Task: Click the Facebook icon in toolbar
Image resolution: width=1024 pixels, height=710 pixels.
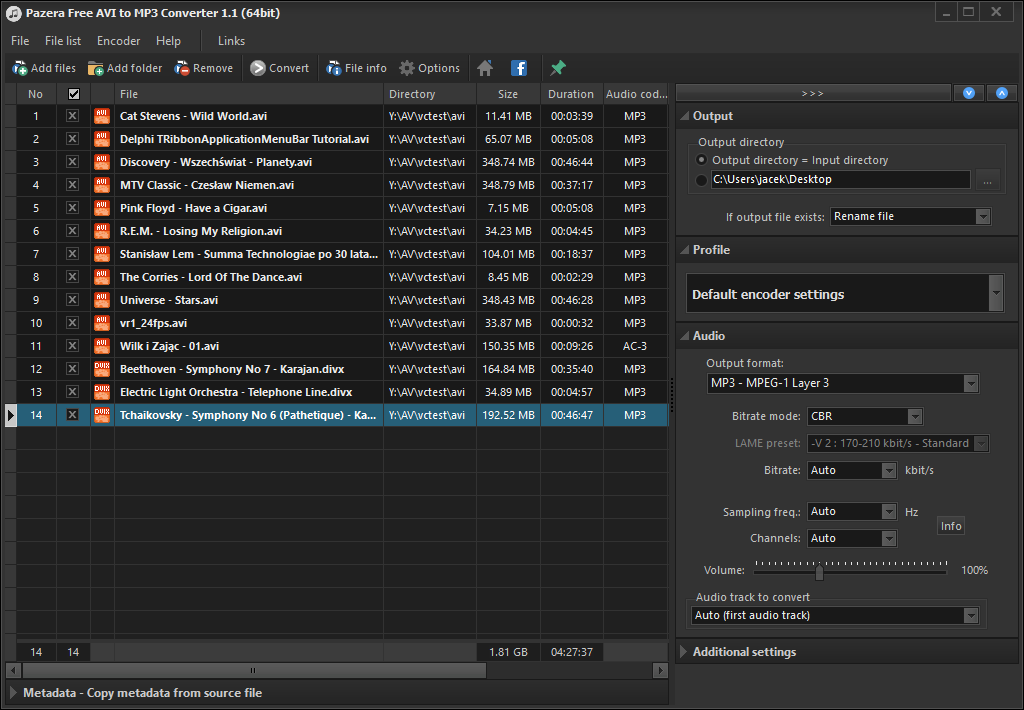Action: coord(519,68)
